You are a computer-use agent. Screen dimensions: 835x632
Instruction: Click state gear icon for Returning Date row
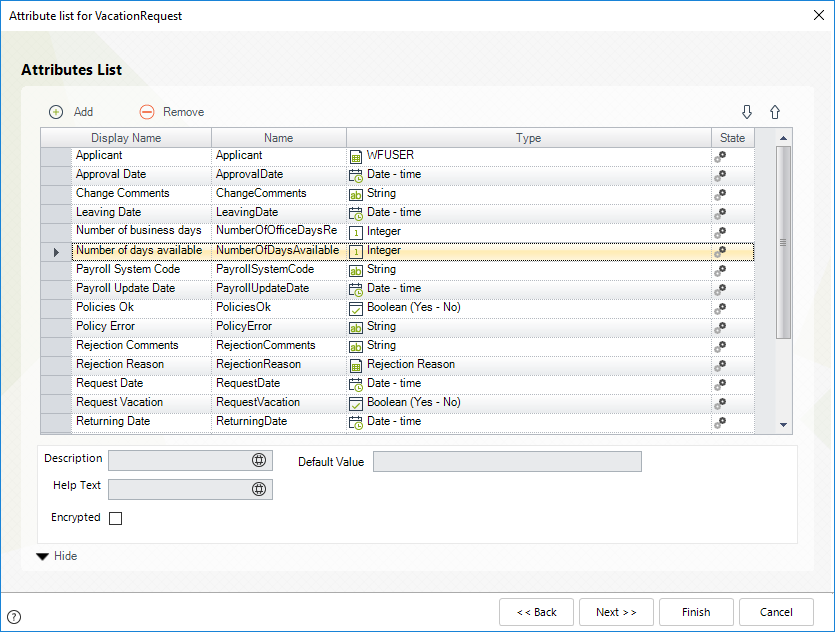(720, 422)
